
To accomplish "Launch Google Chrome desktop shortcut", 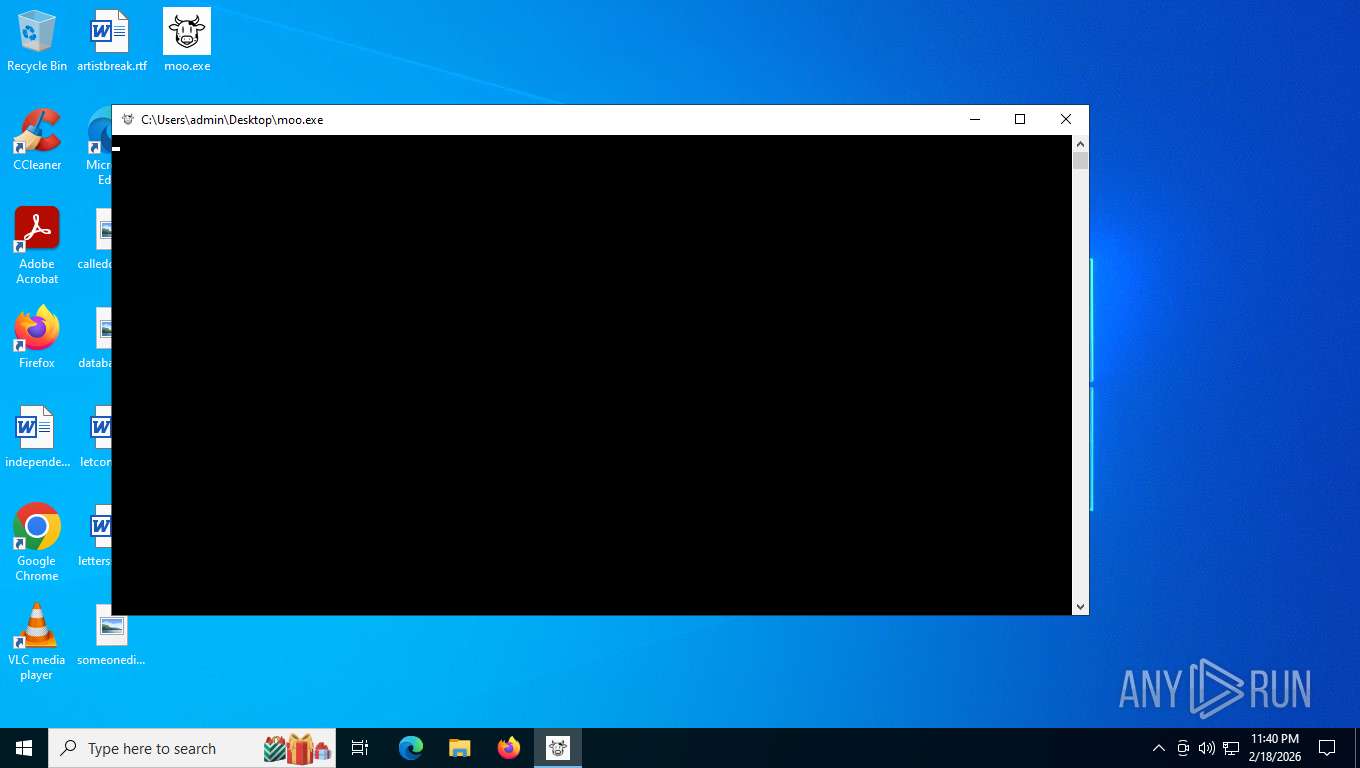I will [37, 542].
